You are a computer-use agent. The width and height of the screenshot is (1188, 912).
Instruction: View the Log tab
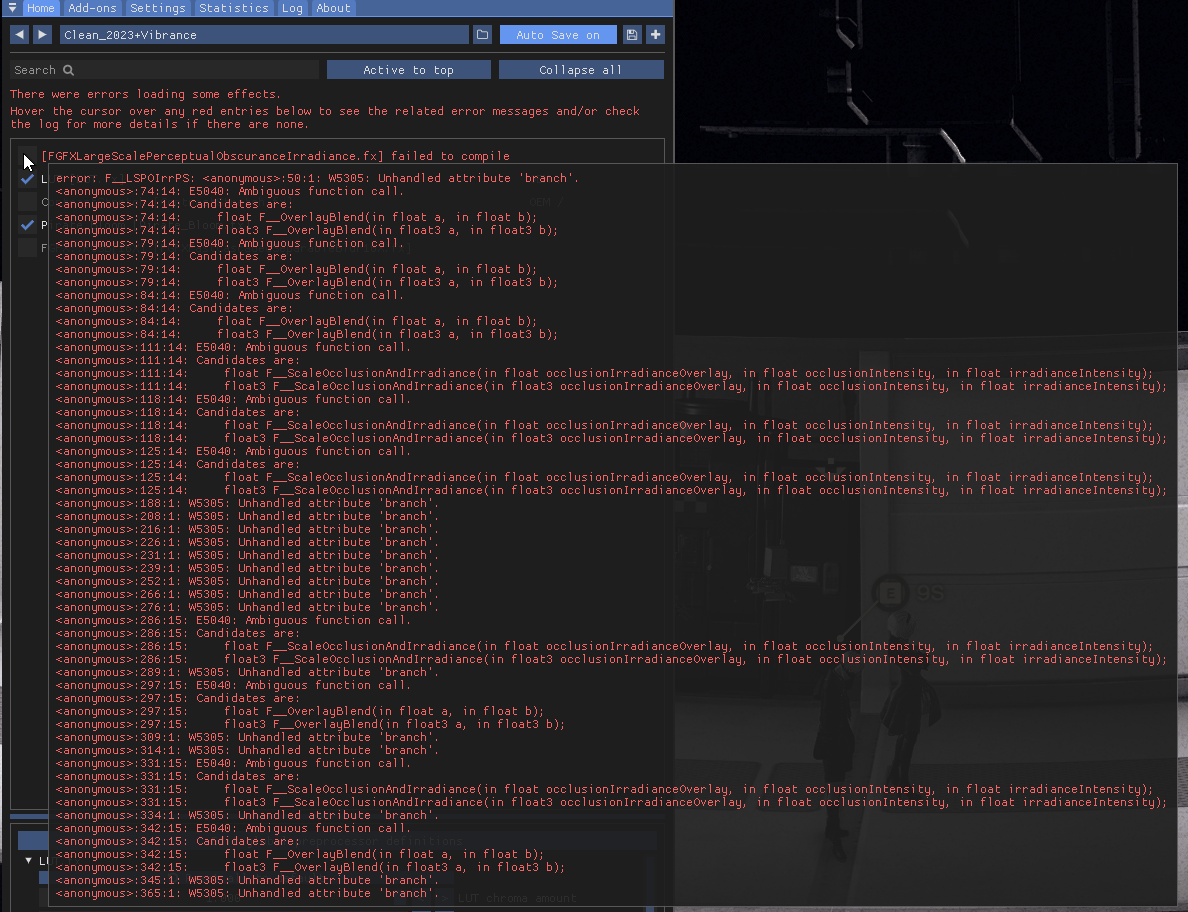(x=292, y=8)
